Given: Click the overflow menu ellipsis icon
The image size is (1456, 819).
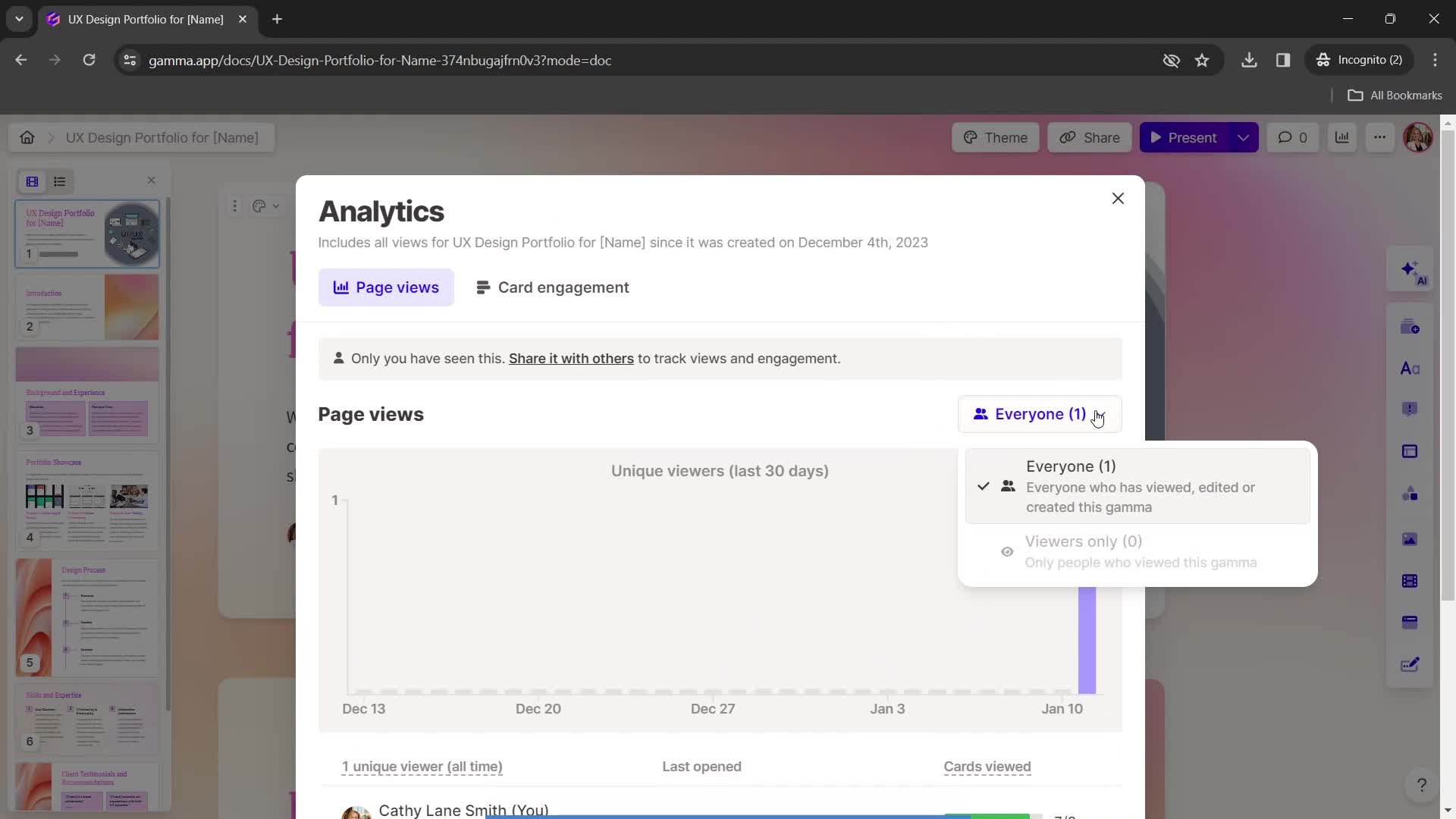Looking at the screenshot, I should (1379, 137).
